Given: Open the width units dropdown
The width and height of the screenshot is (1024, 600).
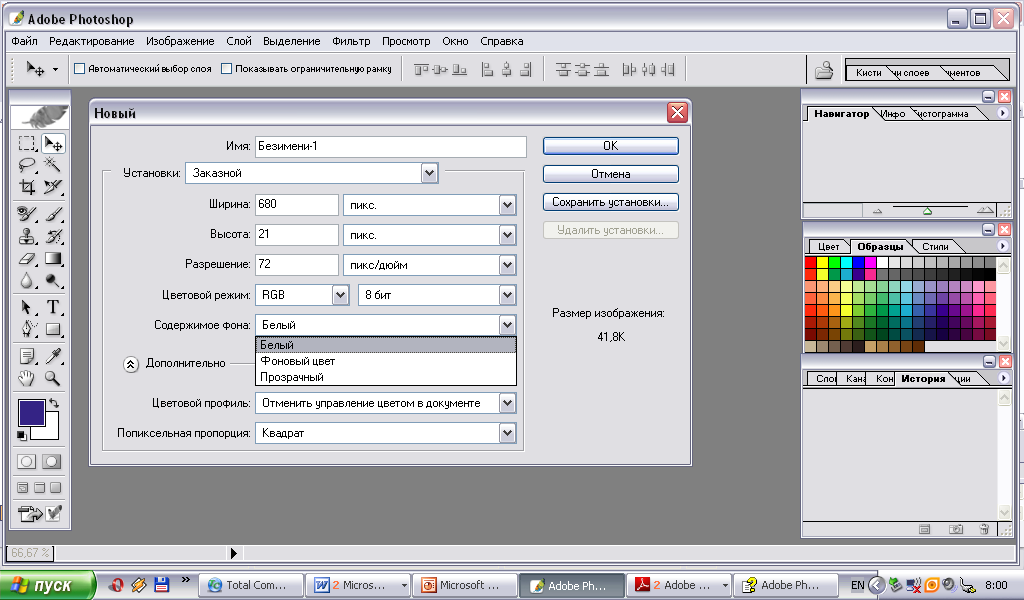Looking at the screenshot, I should click(507, 205).
